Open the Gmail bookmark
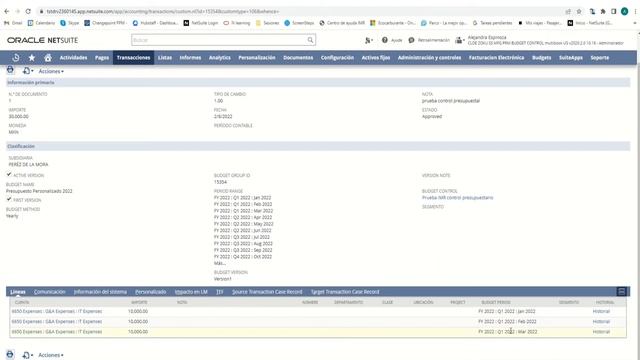The image size is (640, 360). [x=13, y=23]
